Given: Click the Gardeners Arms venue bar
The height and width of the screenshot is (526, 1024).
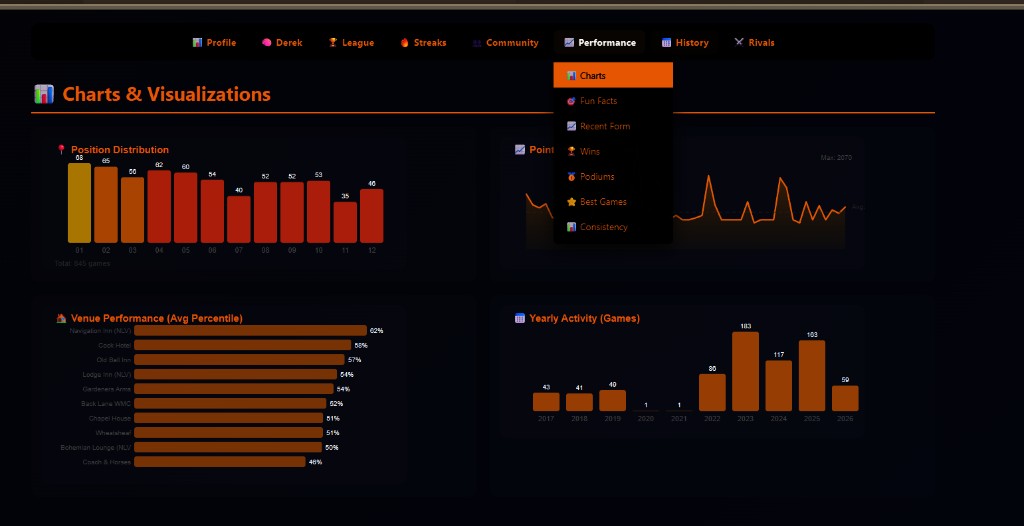Looking at the screenshot, I should pyautogui.click(x=234, y=389).
